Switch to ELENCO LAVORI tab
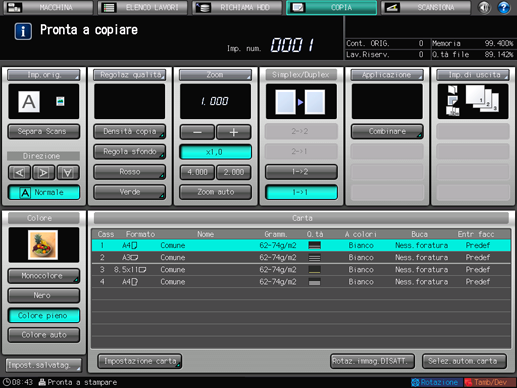 143,7
